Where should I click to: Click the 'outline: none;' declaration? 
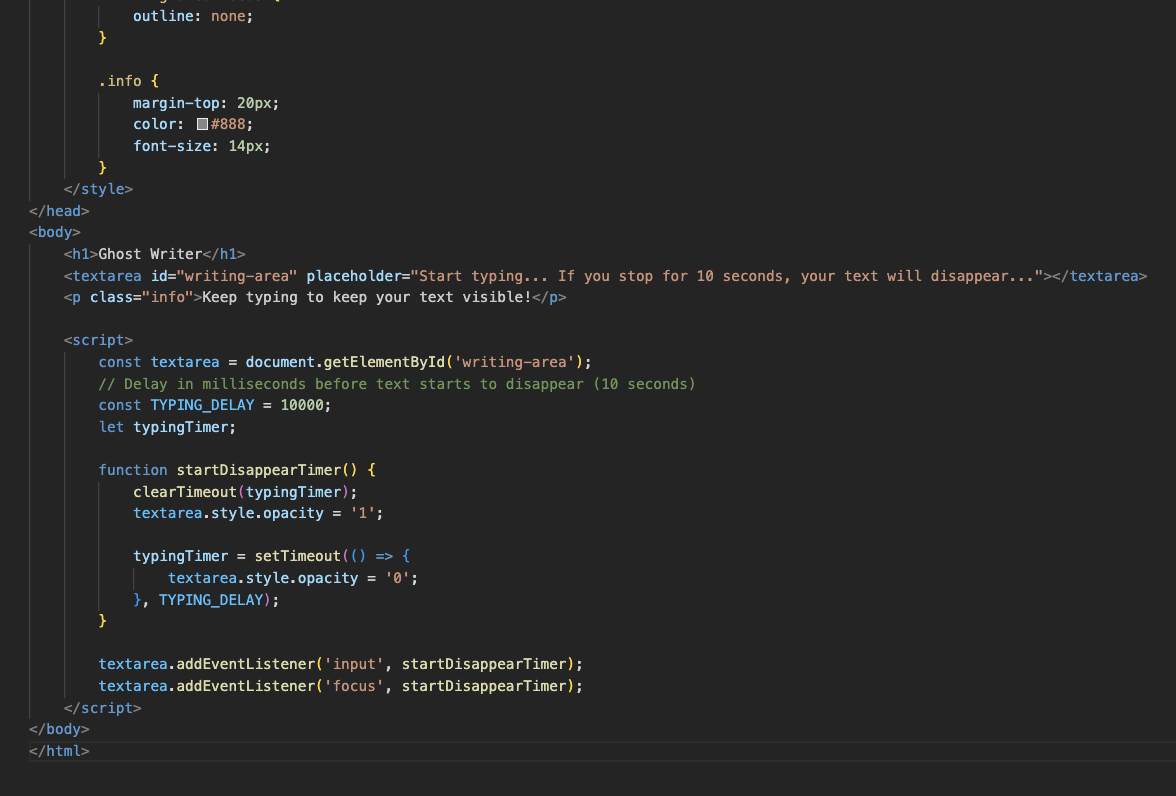(193, 16)
